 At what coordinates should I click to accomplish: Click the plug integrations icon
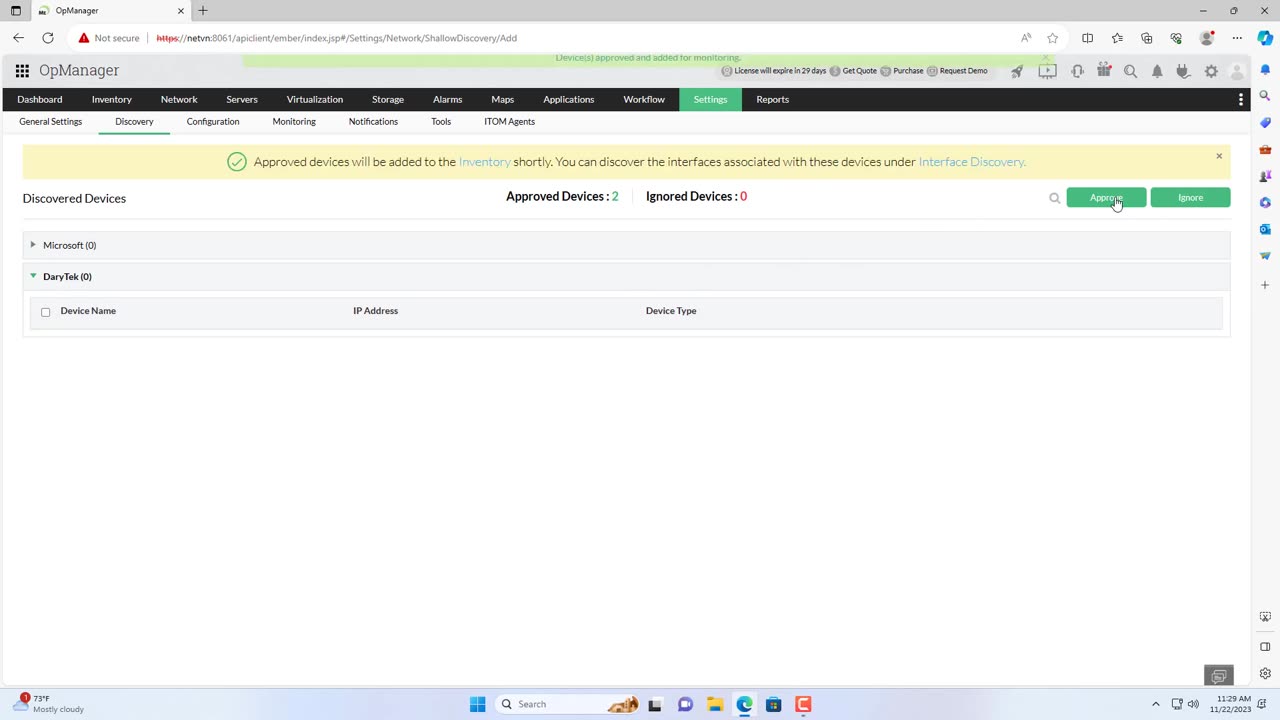pyautogui.click(x=1183, y=71)
